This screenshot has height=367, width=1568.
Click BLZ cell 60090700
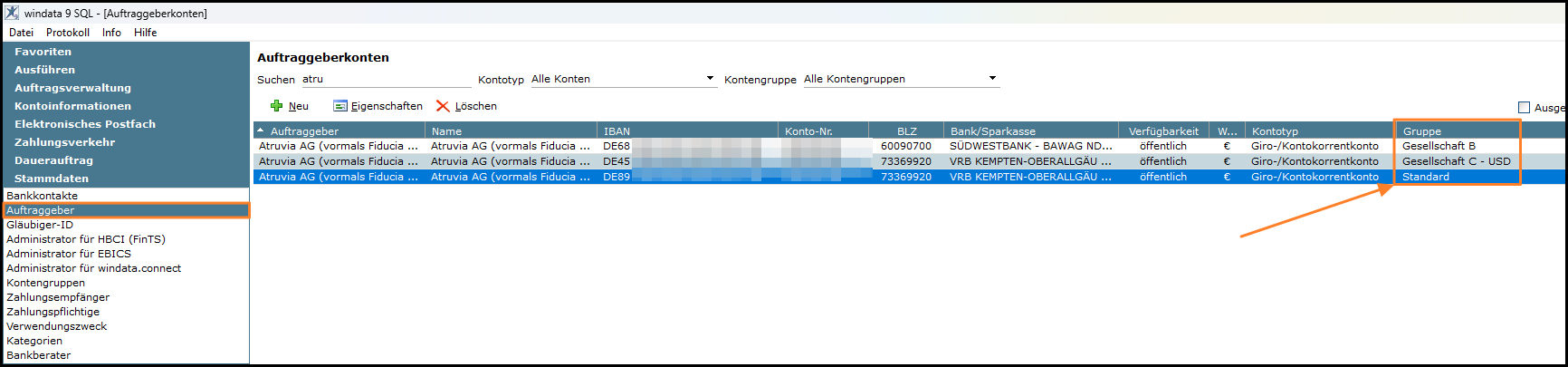(905, 146)
